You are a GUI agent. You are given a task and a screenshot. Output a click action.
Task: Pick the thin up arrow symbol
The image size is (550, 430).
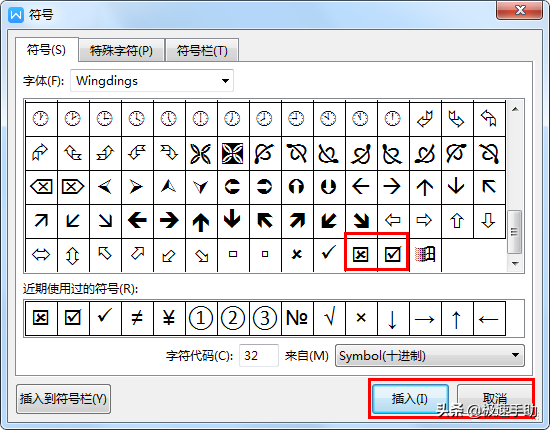[425, 187]
